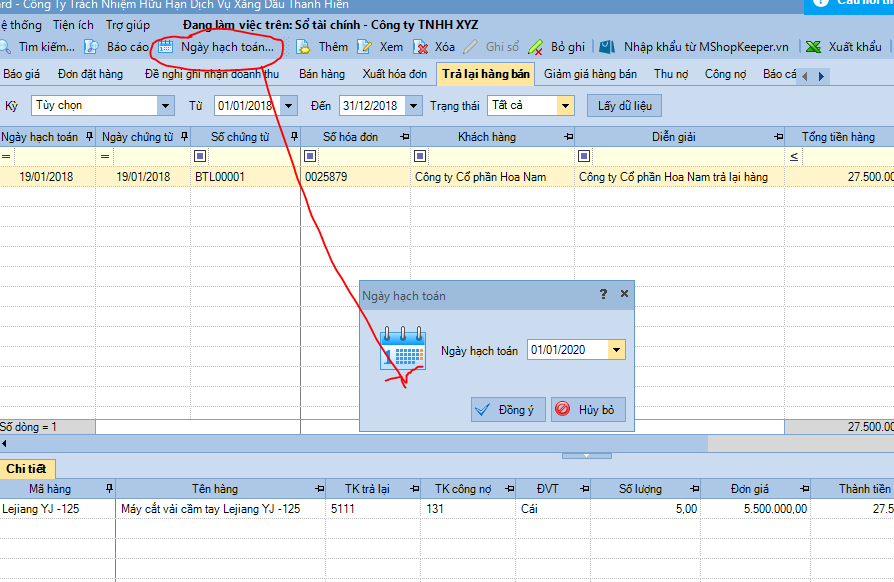Click the Tìm kiếm search button

click(x=38, y=47)
